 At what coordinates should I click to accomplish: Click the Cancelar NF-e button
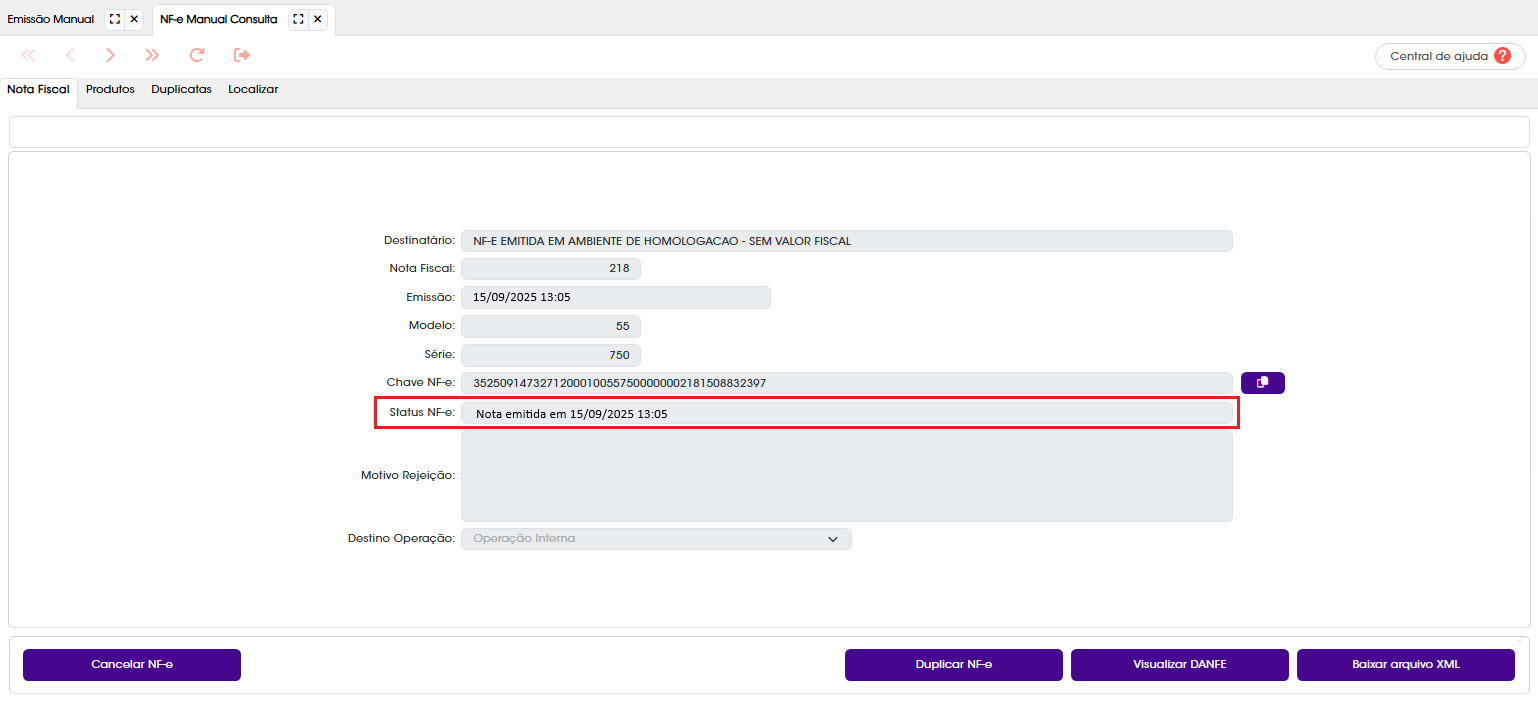[132, 665]
